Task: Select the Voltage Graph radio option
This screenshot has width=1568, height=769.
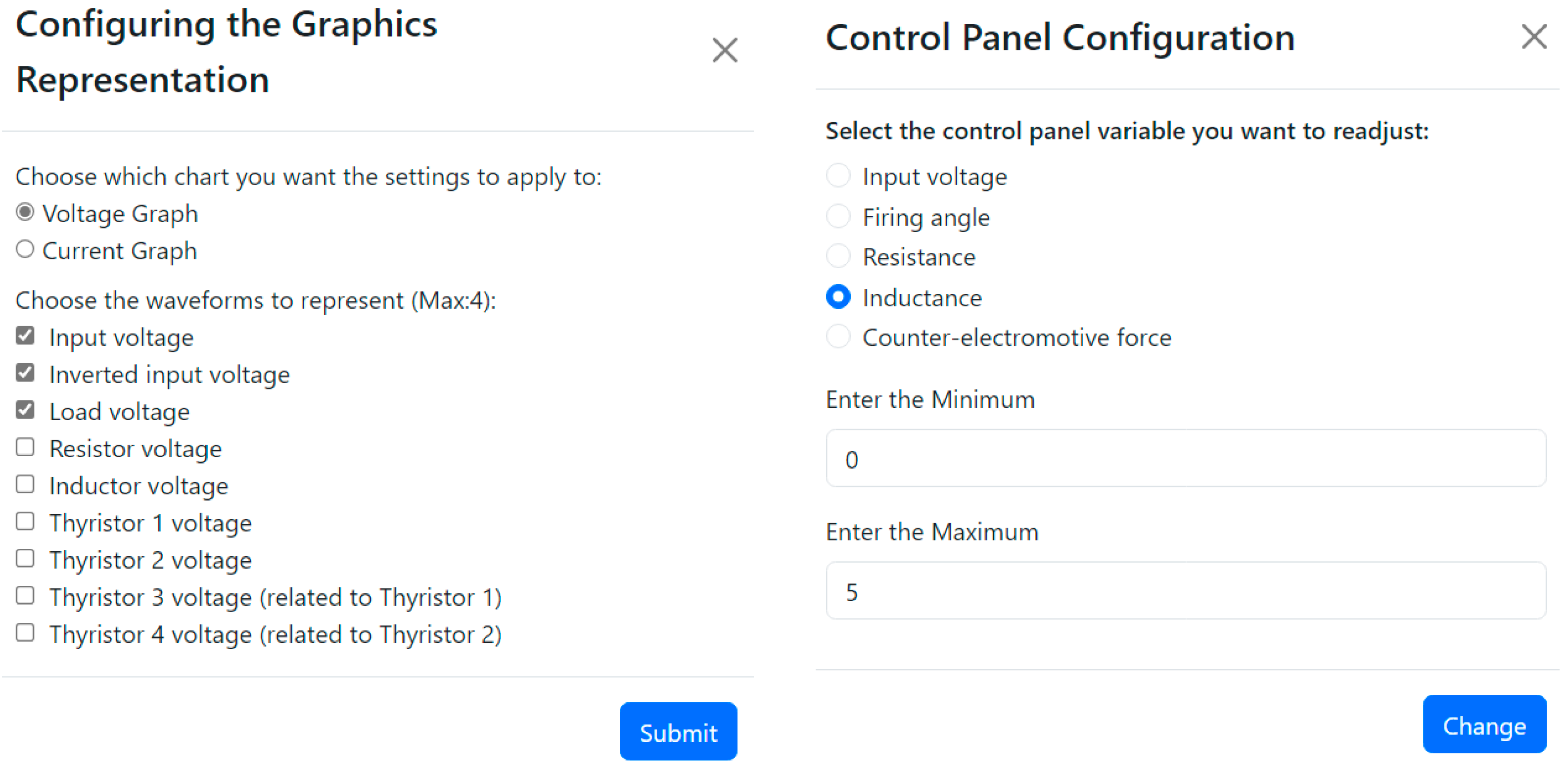Action: click(x=25, y=212)
